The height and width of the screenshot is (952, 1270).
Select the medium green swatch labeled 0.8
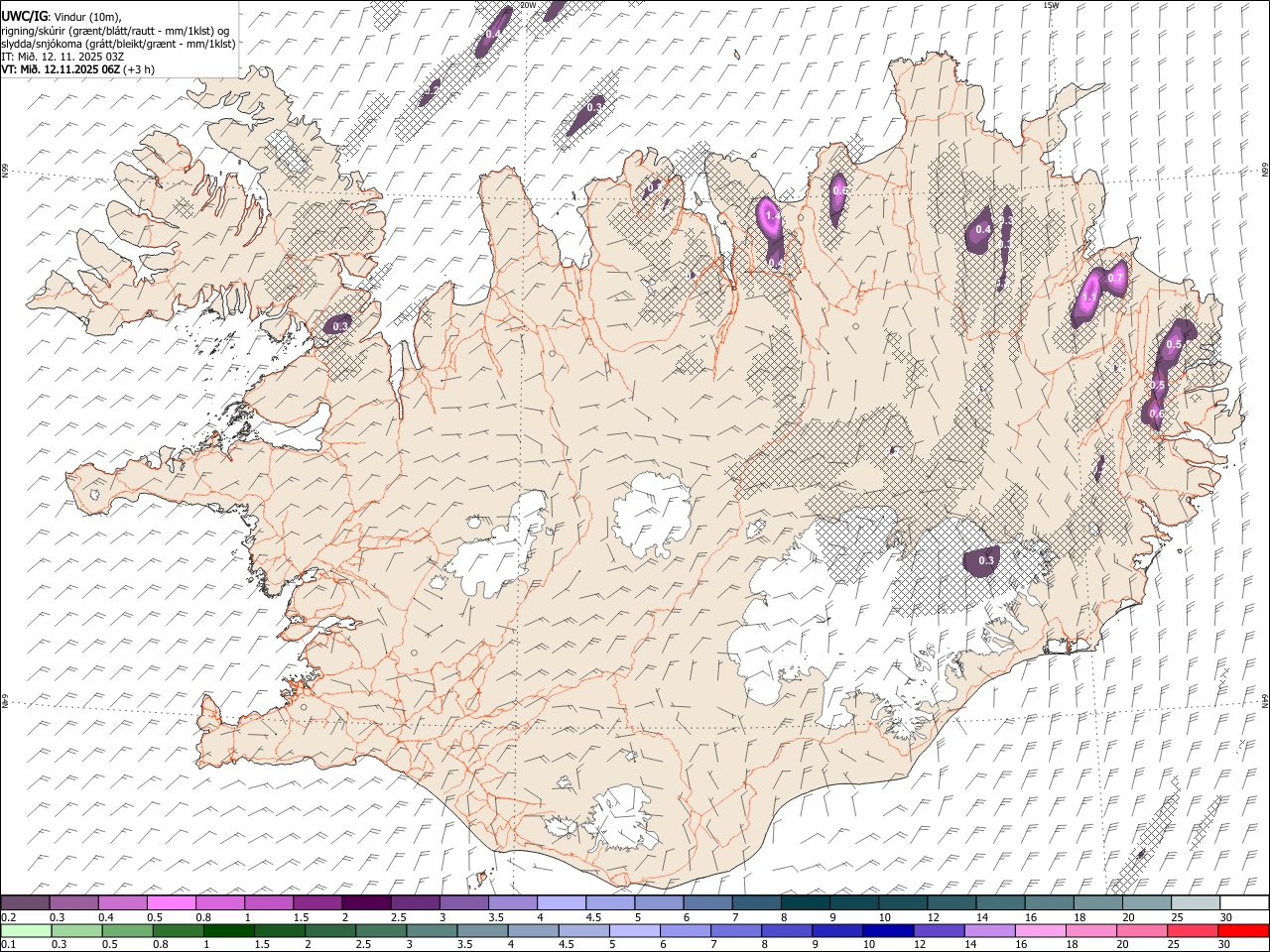click(178, 931)
